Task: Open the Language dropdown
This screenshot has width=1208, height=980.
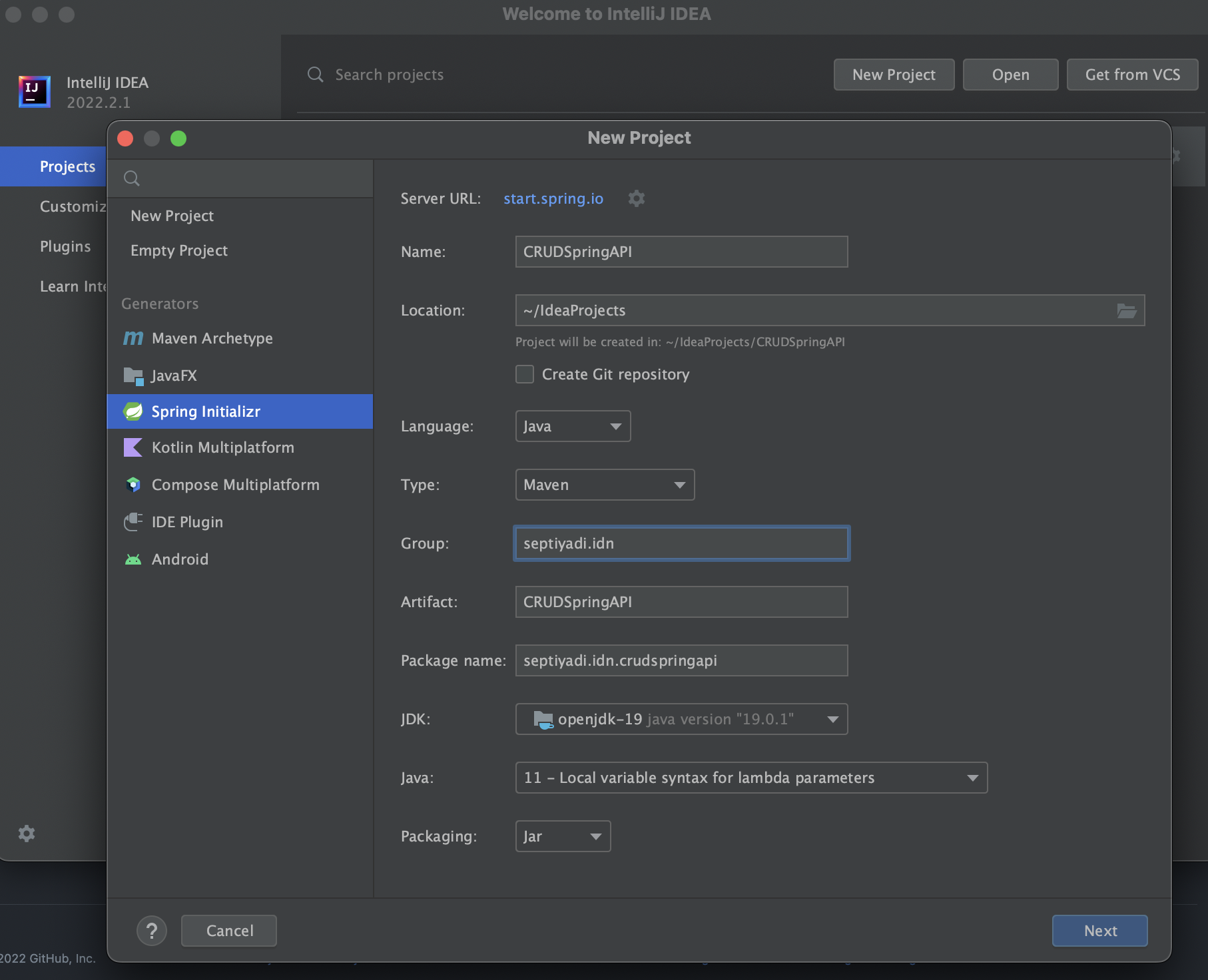Action: tap(573, 426)
